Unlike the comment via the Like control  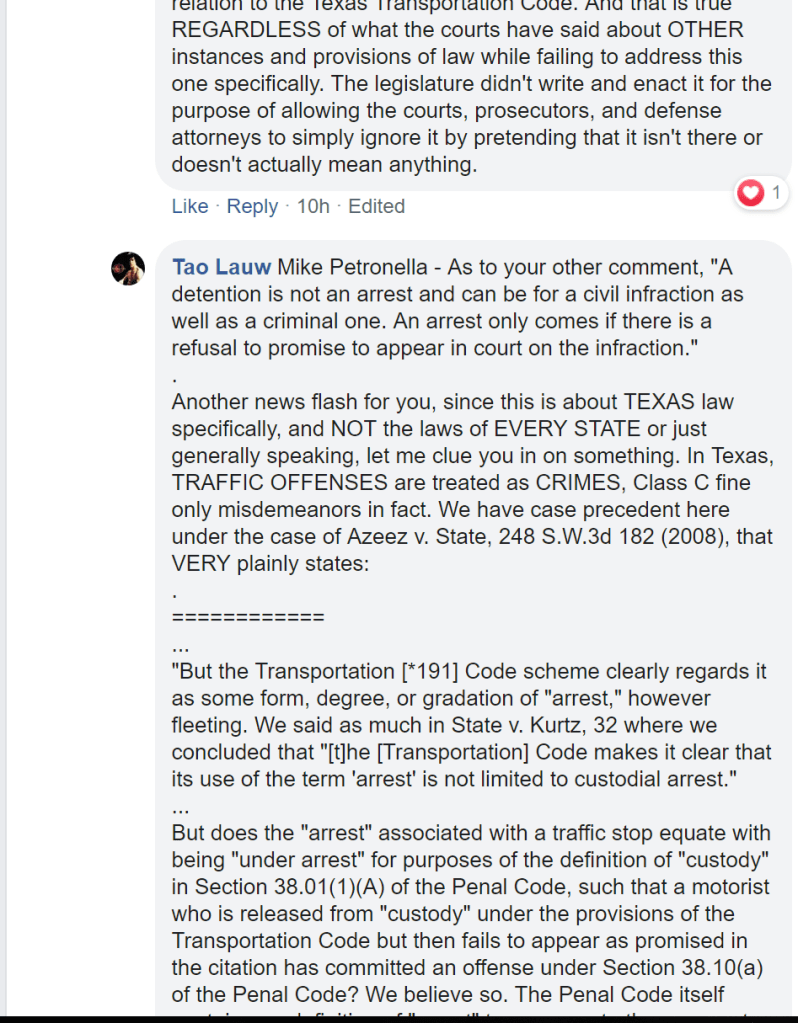tap(189, 206)
